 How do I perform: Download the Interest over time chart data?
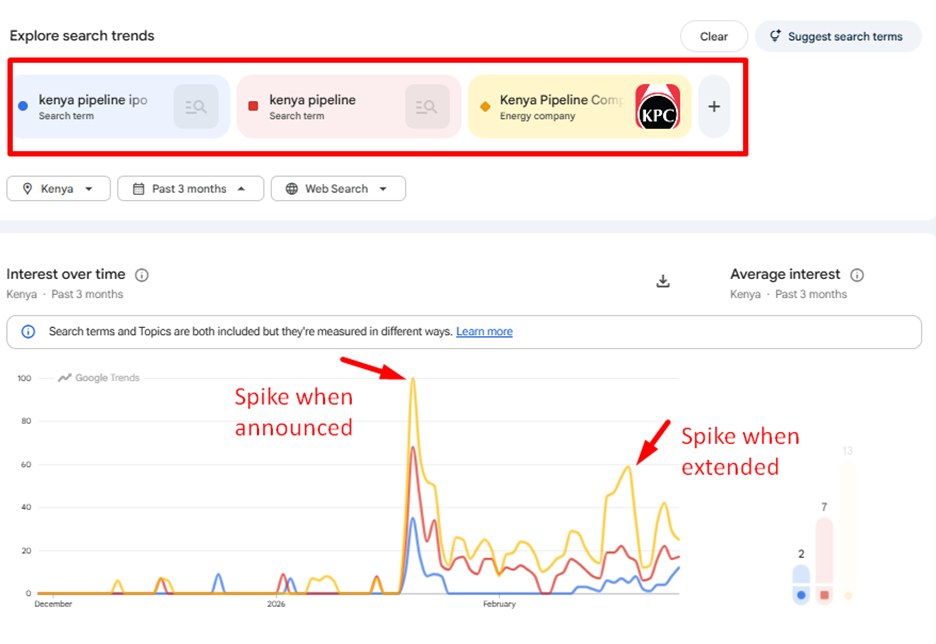(662, 281)
